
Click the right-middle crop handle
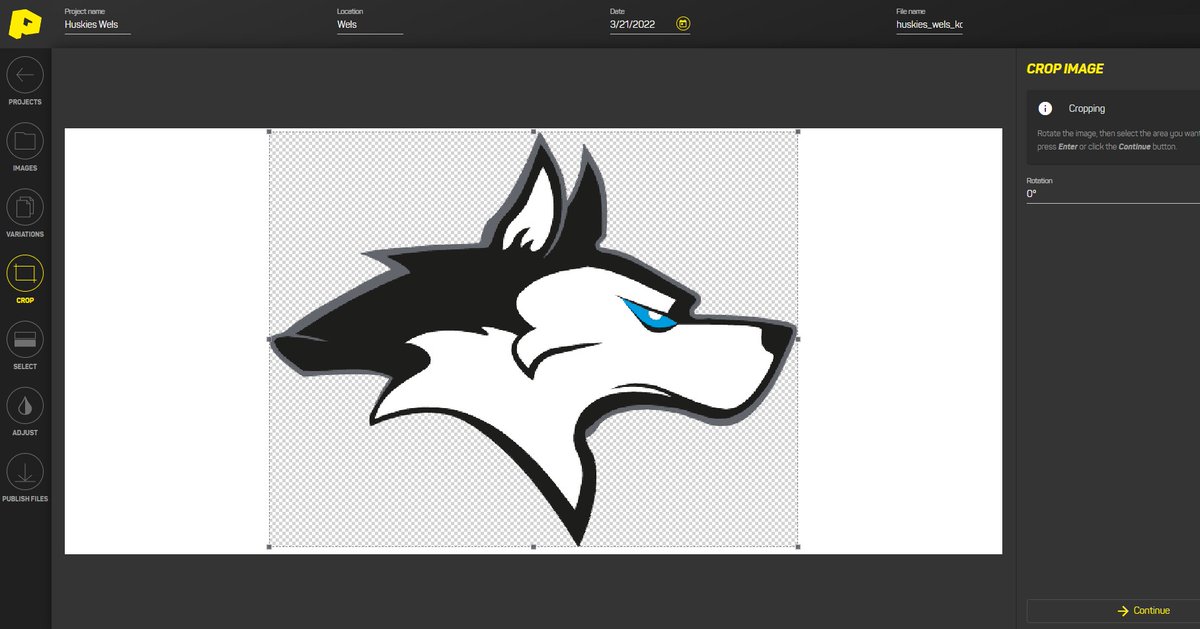coord(797,339)
